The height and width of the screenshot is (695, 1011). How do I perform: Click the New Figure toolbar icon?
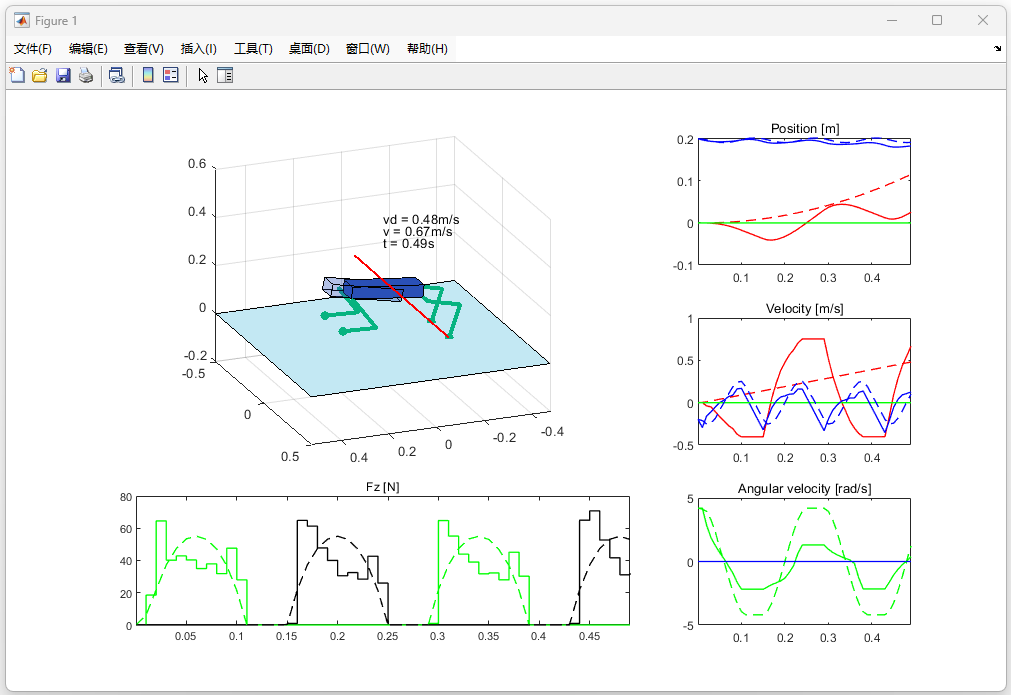(16, 75)
